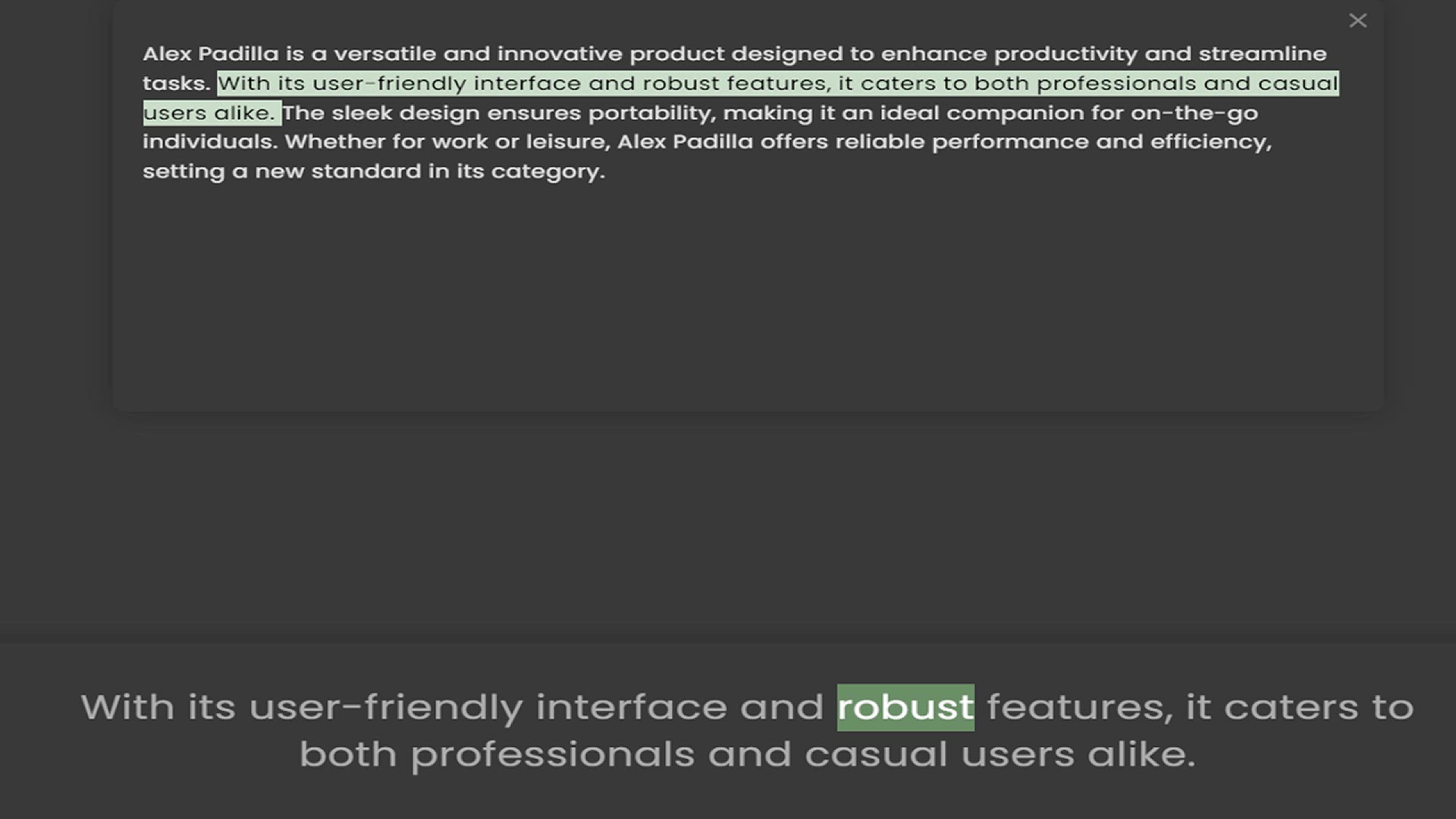Click the phrase "on-the-go" in the paragraph

[1194, 113]
